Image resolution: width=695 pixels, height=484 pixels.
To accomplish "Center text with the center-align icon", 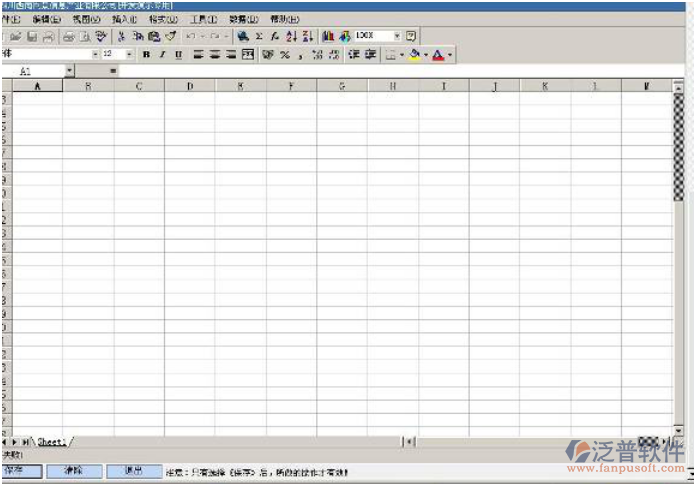I will click(x=215, y=55).
